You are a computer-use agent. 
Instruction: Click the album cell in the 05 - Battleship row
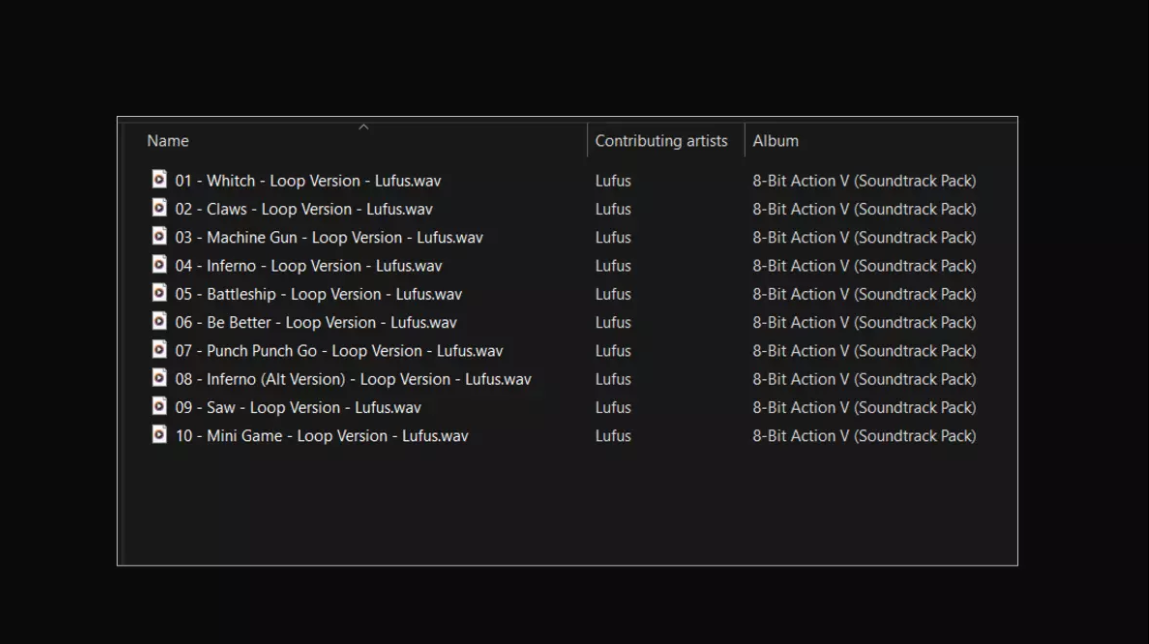click(x=864, y=295)
